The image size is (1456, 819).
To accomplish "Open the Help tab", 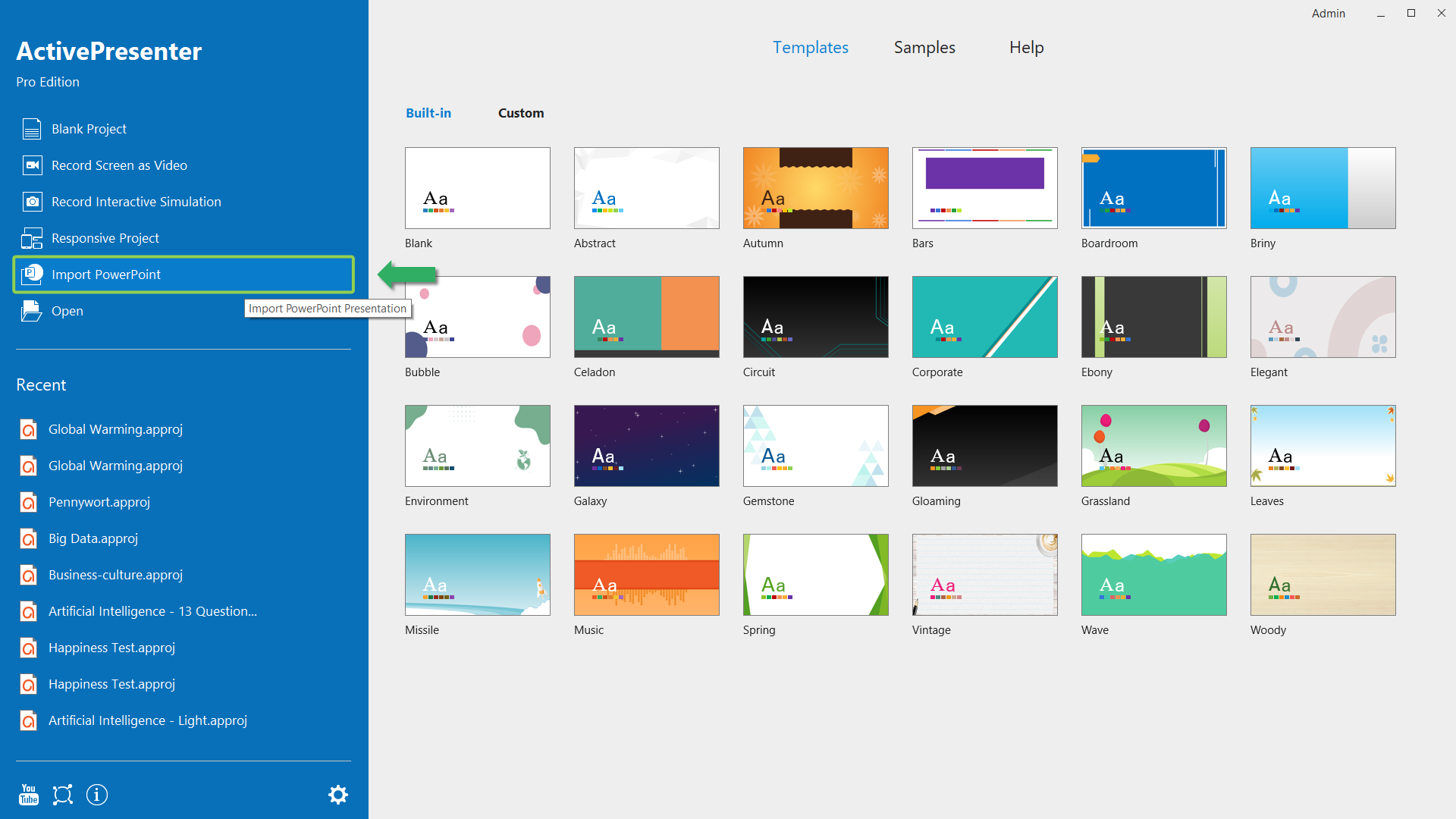I will coord(1027,47).
